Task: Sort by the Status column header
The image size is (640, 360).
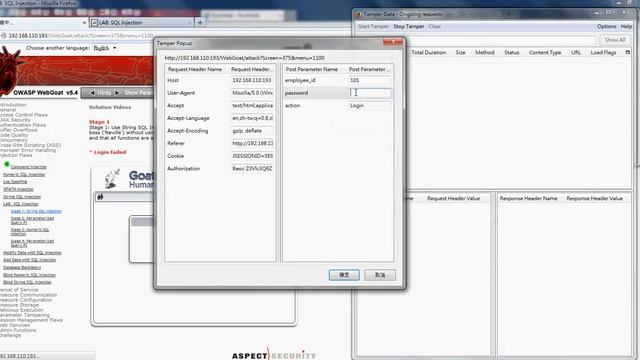Action: (511, 53)
